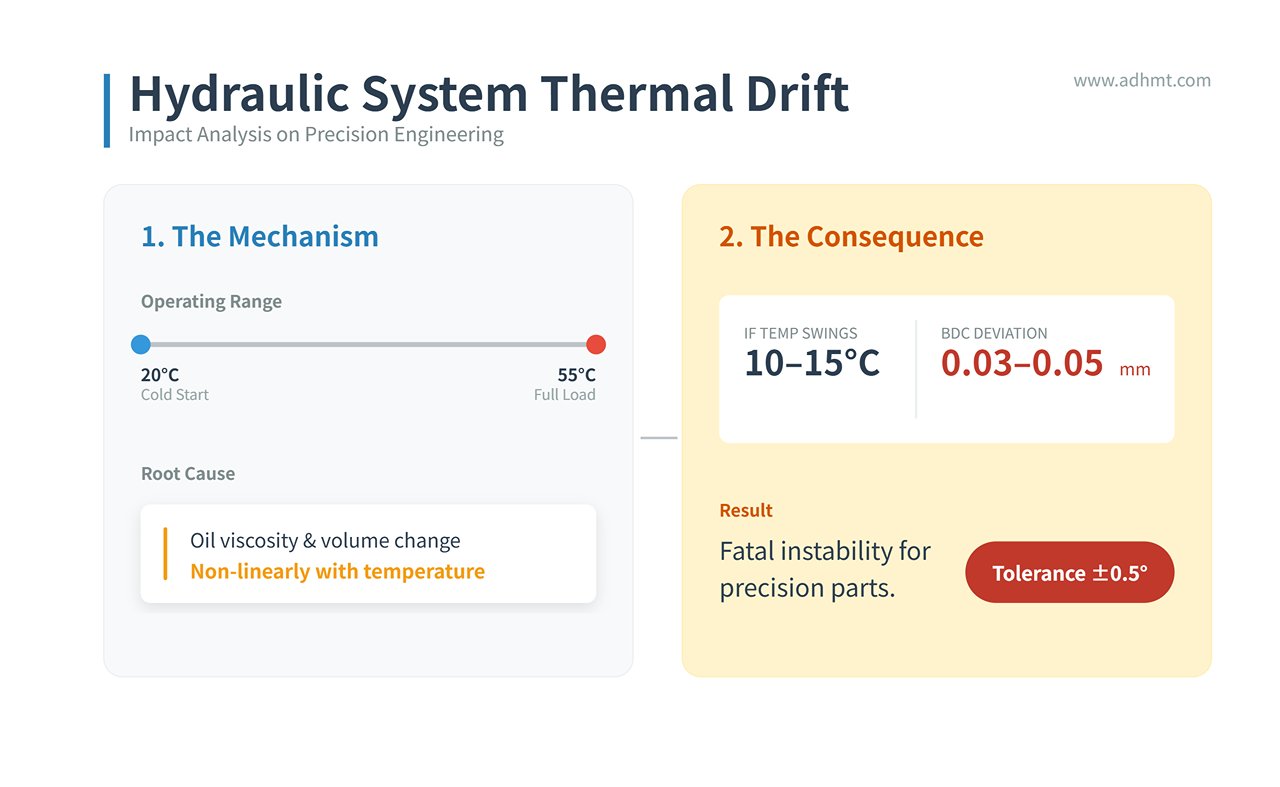
Task: Click the www.adhmt.com website link
Action: (1142, 80)
